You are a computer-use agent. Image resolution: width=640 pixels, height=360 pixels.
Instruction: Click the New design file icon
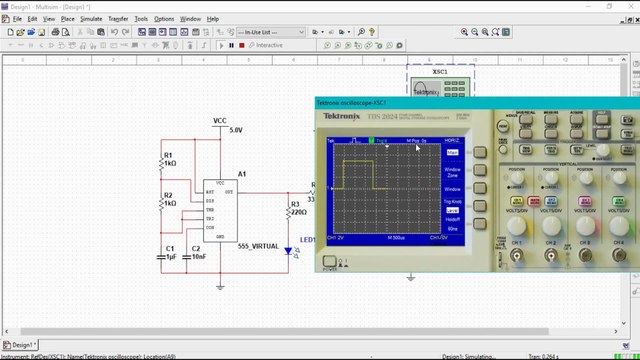(x=11, y=32)
